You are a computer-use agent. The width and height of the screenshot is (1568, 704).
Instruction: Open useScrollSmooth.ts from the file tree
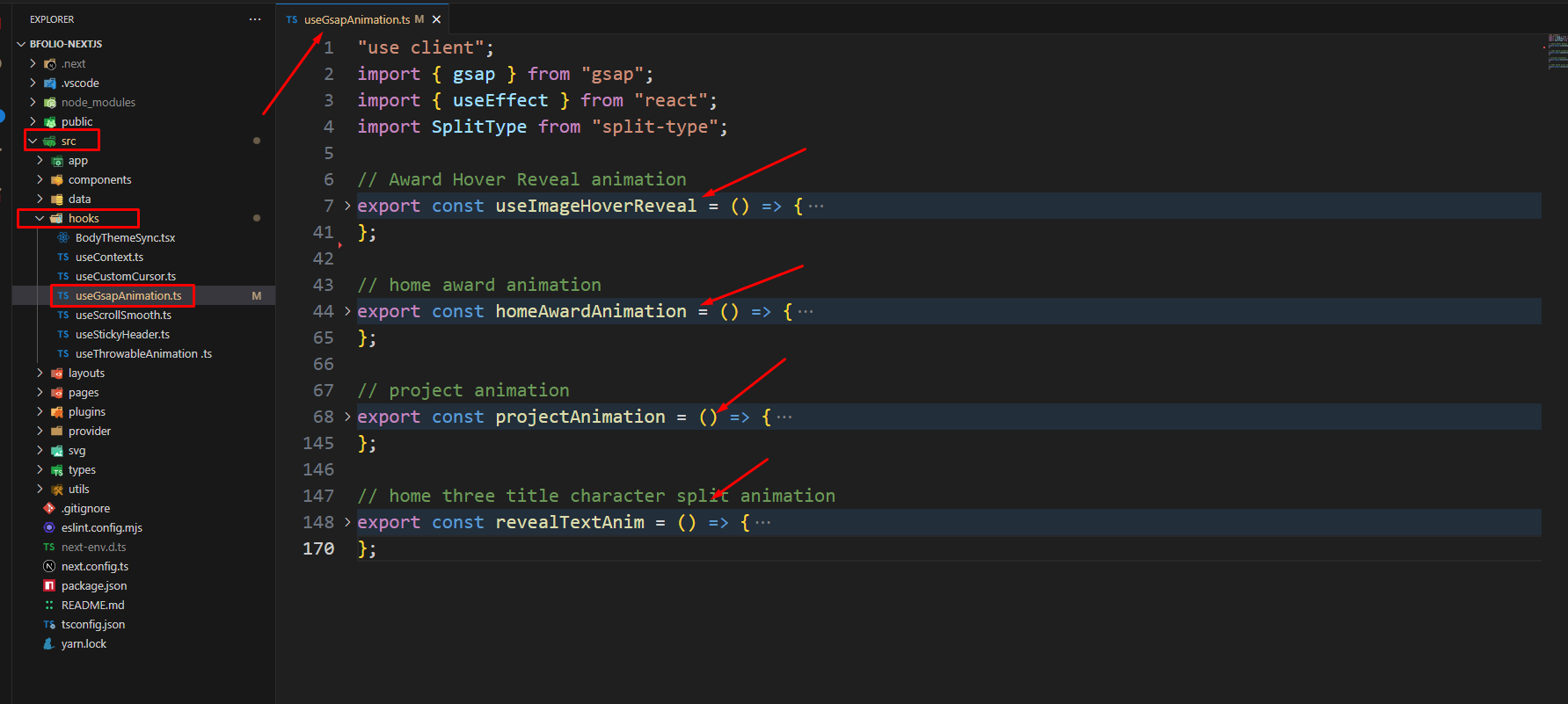(x=123, y=315)
